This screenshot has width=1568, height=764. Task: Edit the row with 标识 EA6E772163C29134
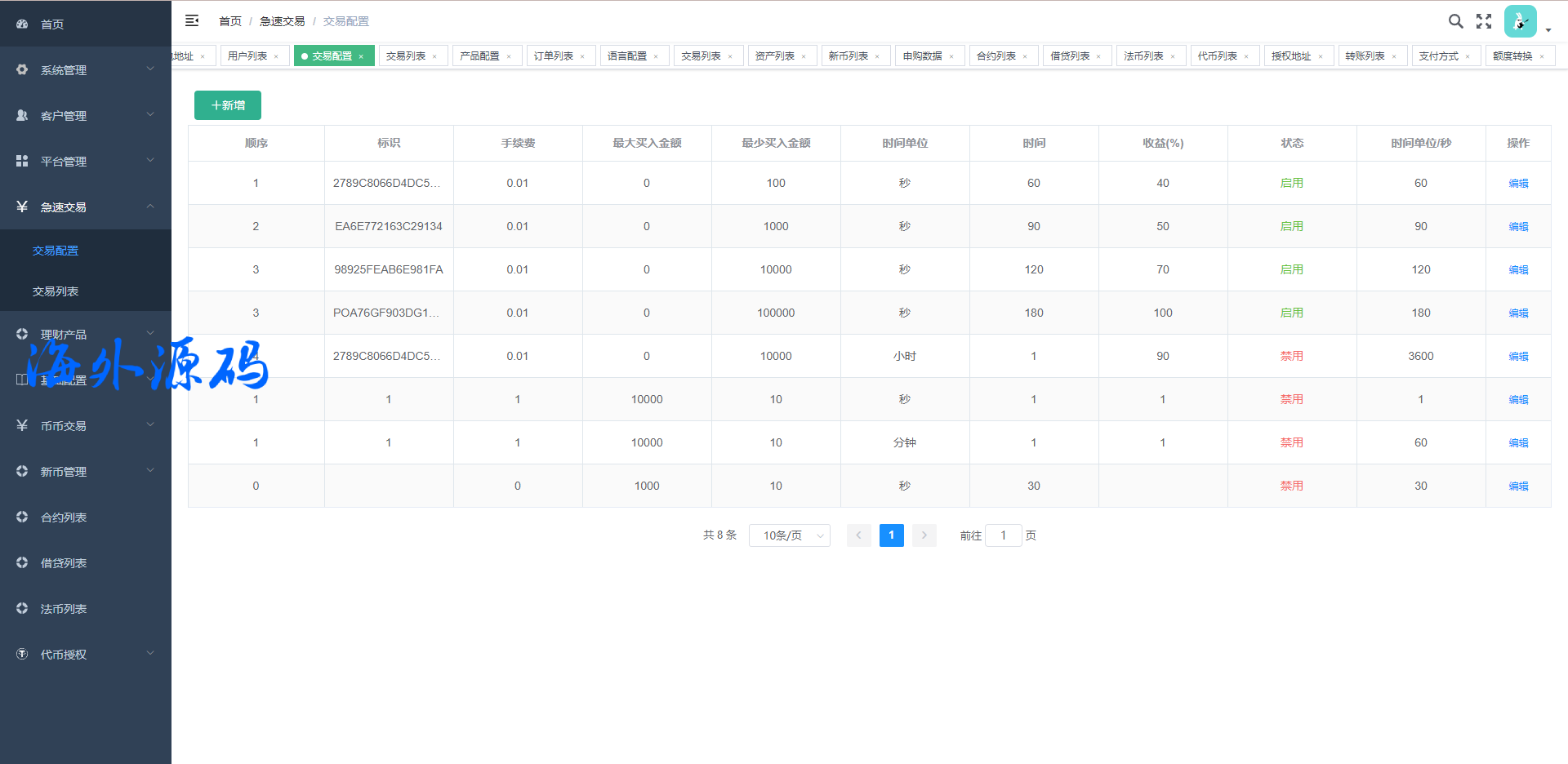1518,227
